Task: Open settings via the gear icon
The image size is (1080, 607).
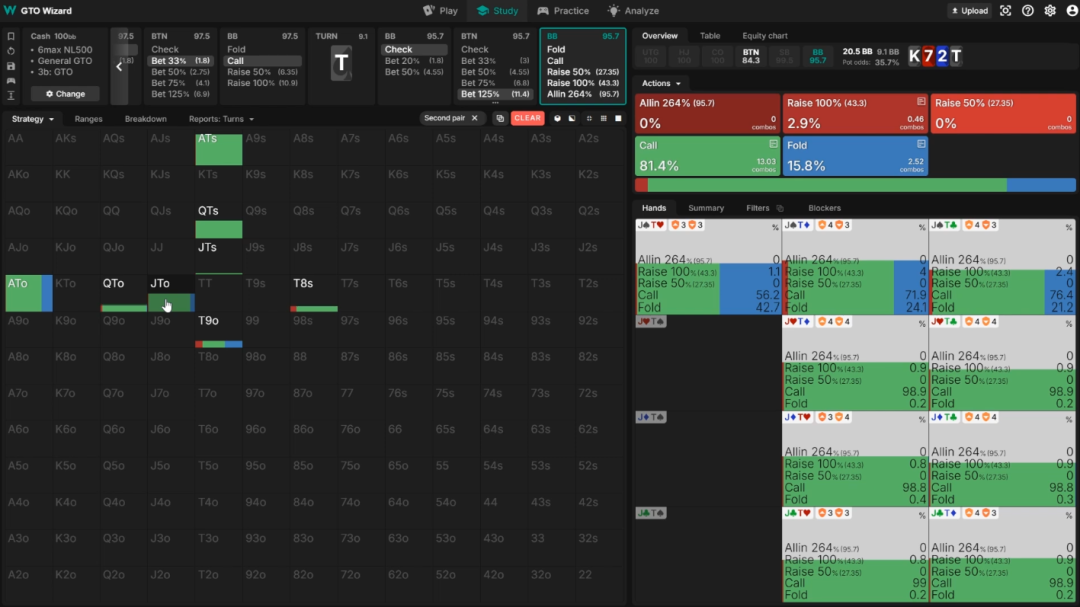Action: point(1050,11)
